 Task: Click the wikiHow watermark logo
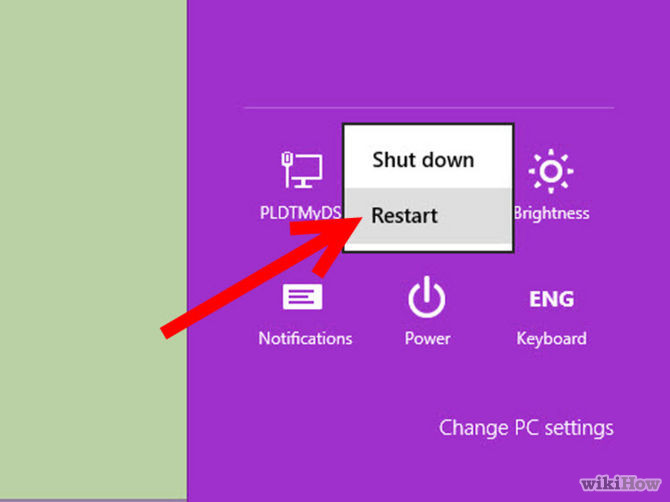pos(620,484)
